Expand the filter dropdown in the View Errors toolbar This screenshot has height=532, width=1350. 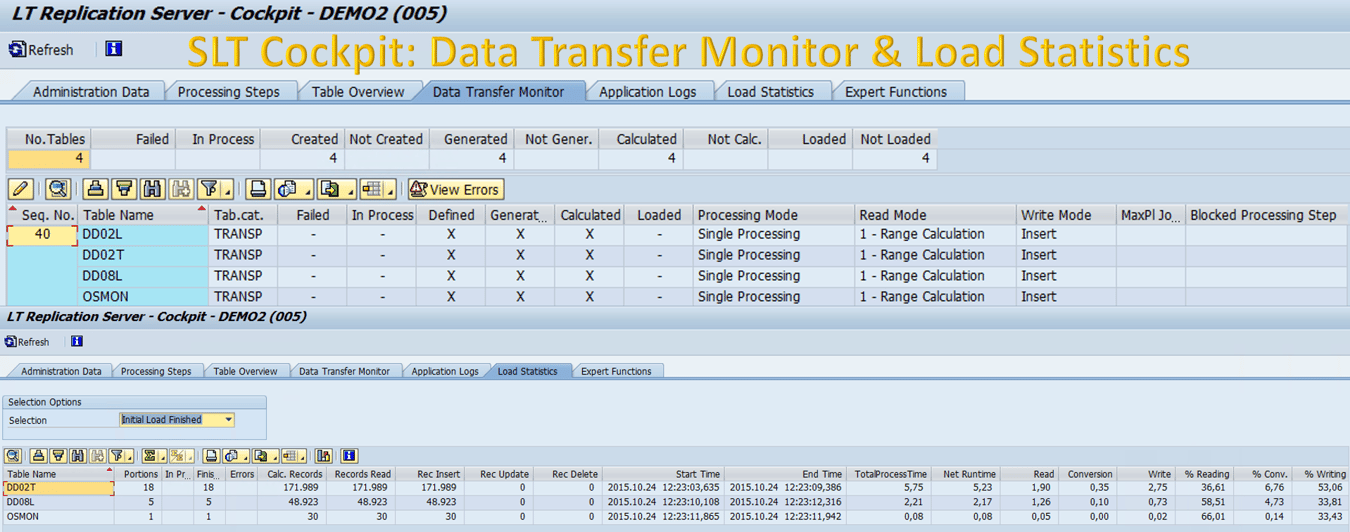226,189
